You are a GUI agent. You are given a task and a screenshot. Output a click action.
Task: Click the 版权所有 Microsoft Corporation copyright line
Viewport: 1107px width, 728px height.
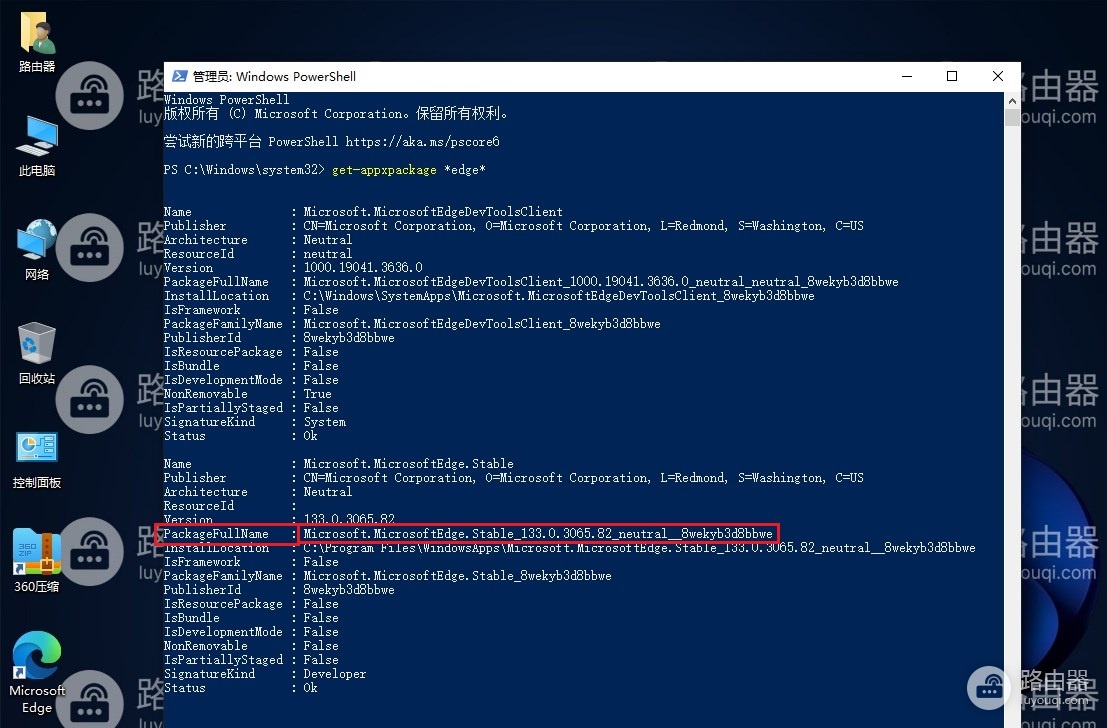click(x=336, y=114)
